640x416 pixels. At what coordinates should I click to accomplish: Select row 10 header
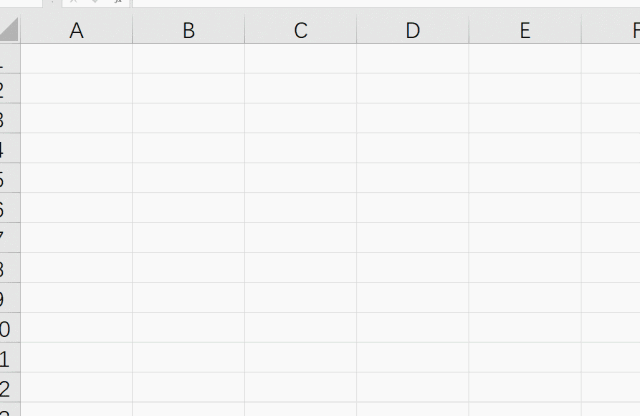click(10, 328)
